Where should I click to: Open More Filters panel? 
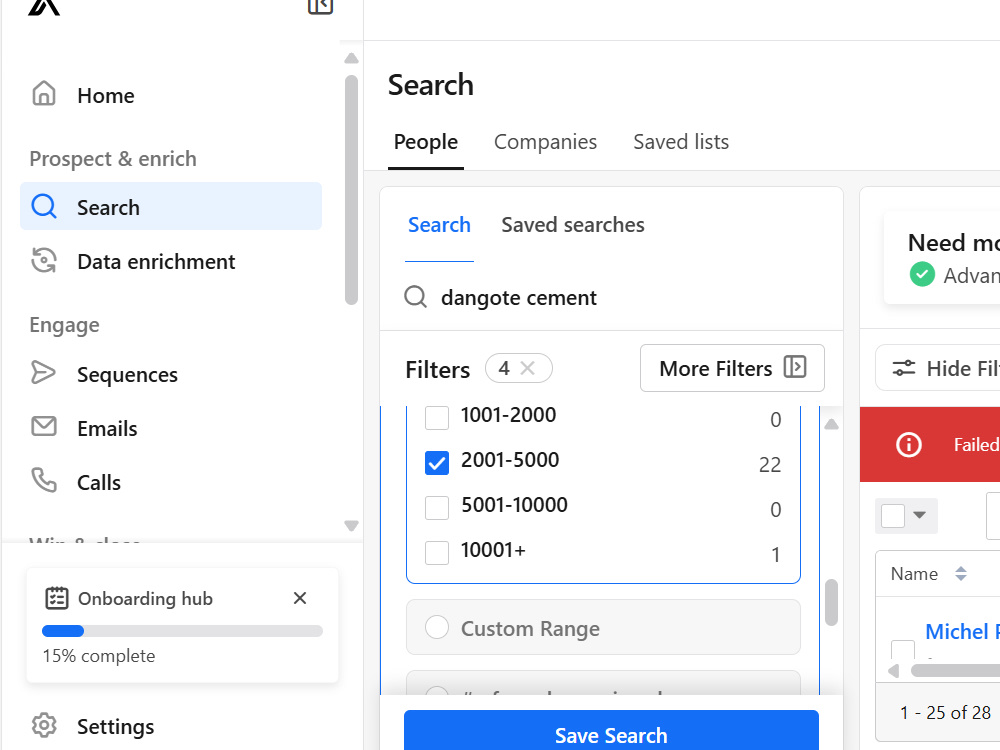(732, 368)
